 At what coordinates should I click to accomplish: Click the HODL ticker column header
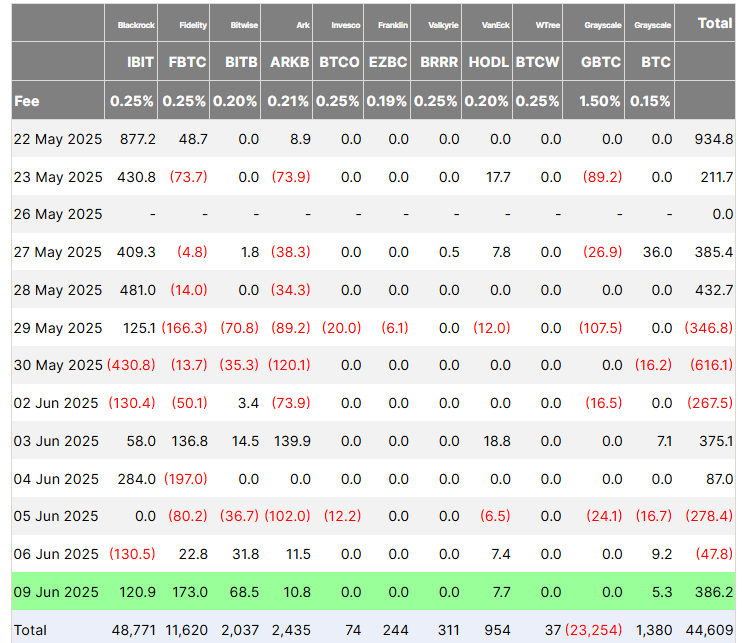click(489, 62)
